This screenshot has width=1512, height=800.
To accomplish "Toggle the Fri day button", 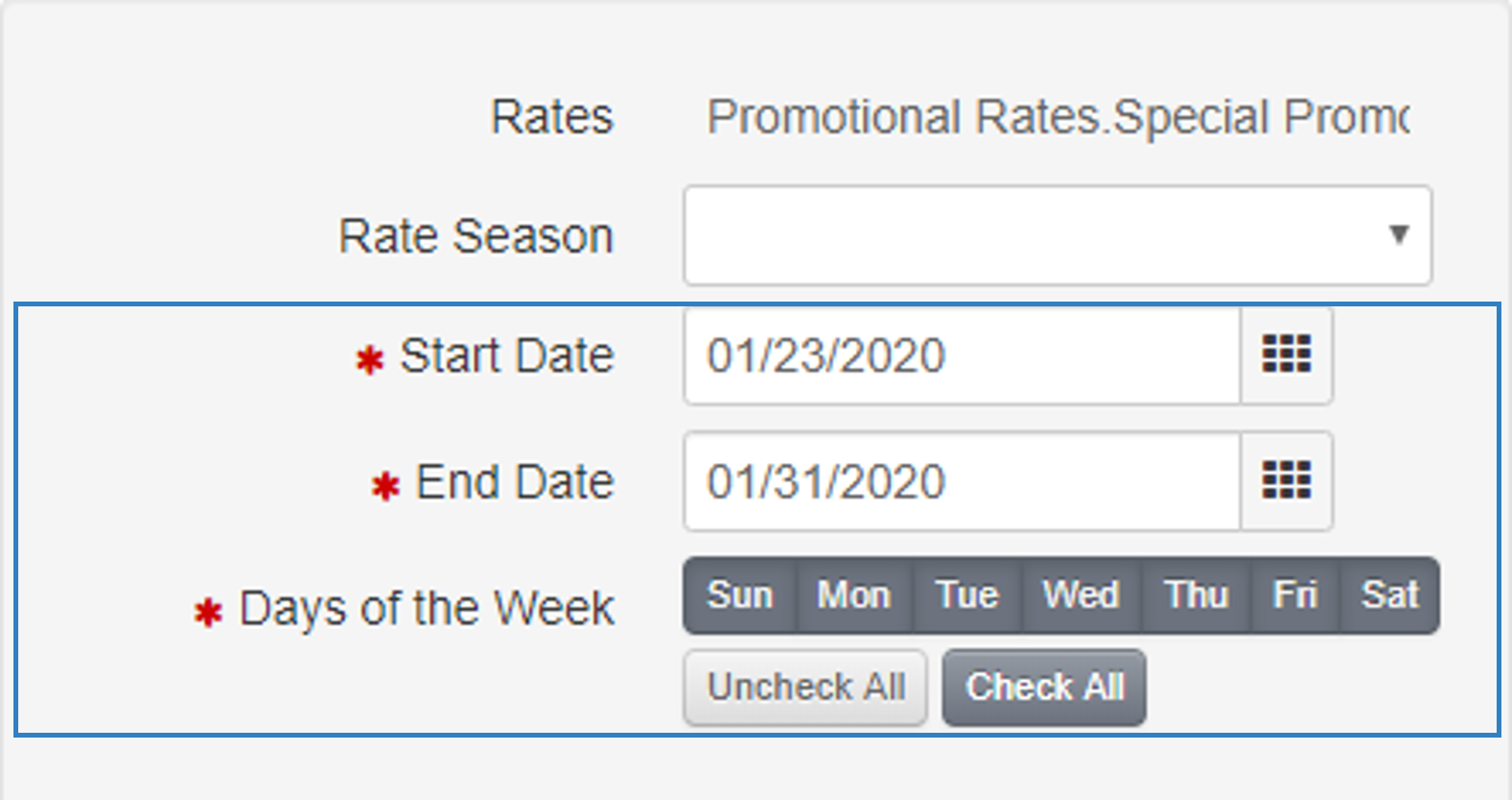I will [1295, 595].
